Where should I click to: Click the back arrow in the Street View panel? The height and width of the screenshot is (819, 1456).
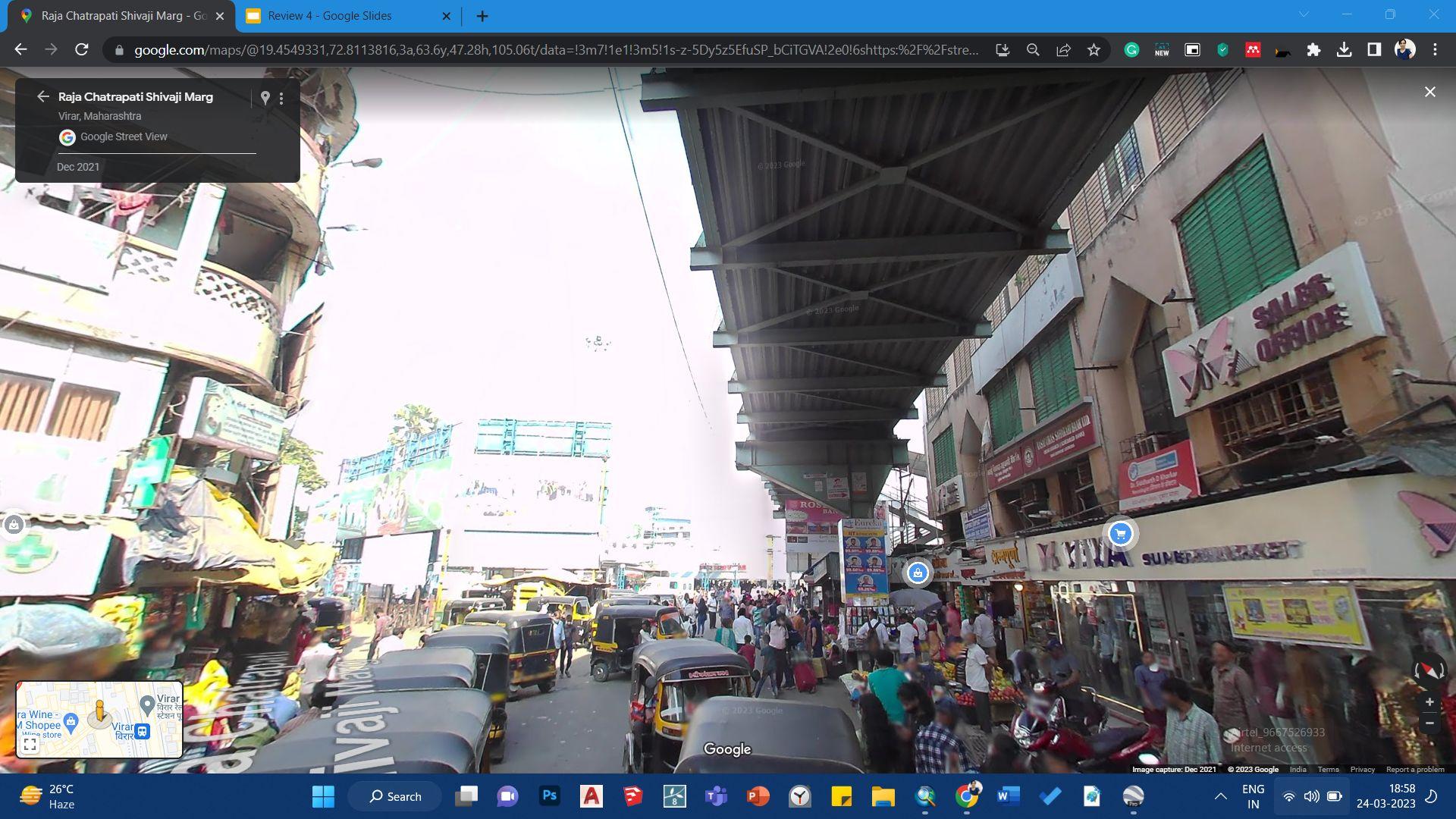coord(43,96)
